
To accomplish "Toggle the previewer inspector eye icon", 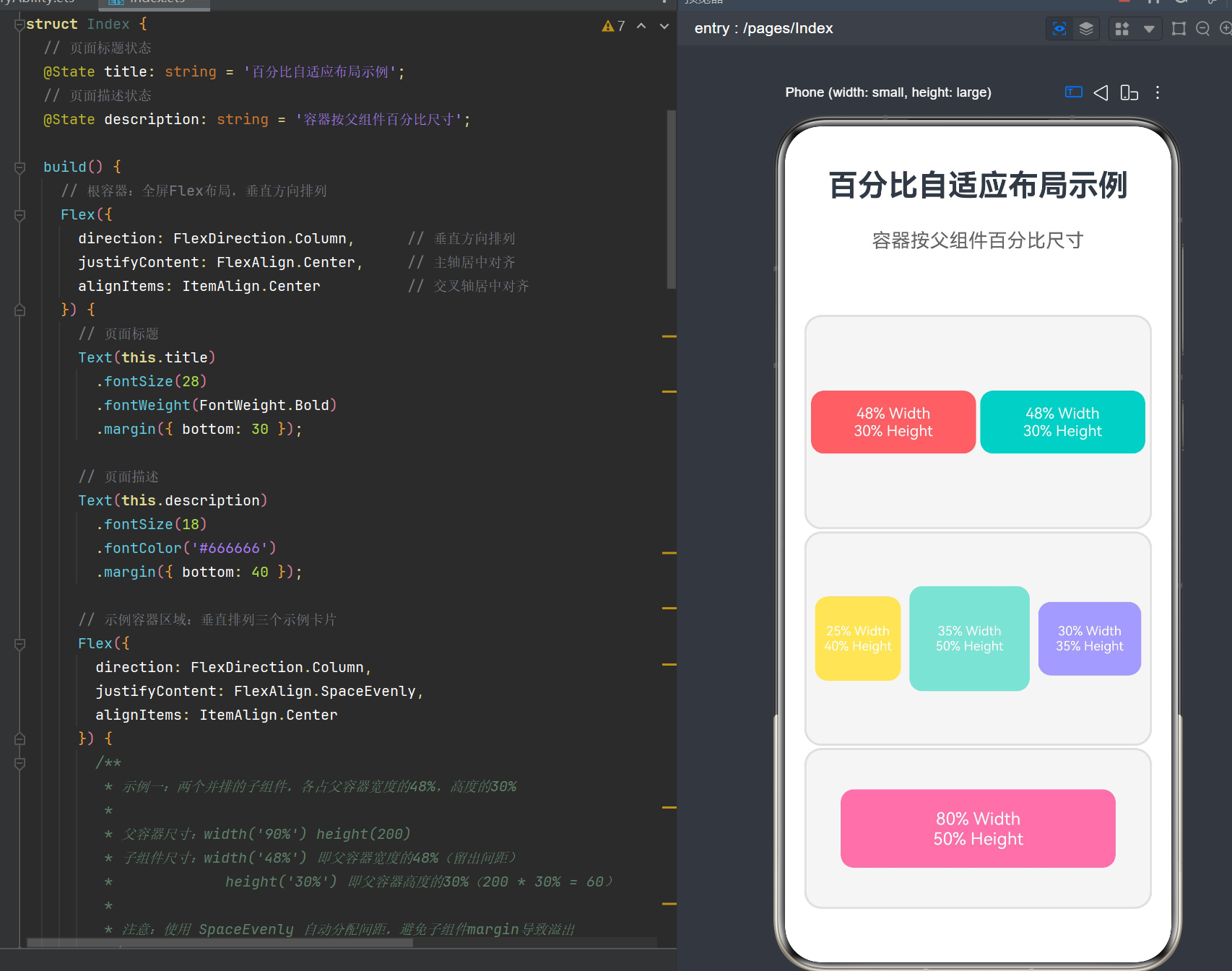I will pos(1059,29).
